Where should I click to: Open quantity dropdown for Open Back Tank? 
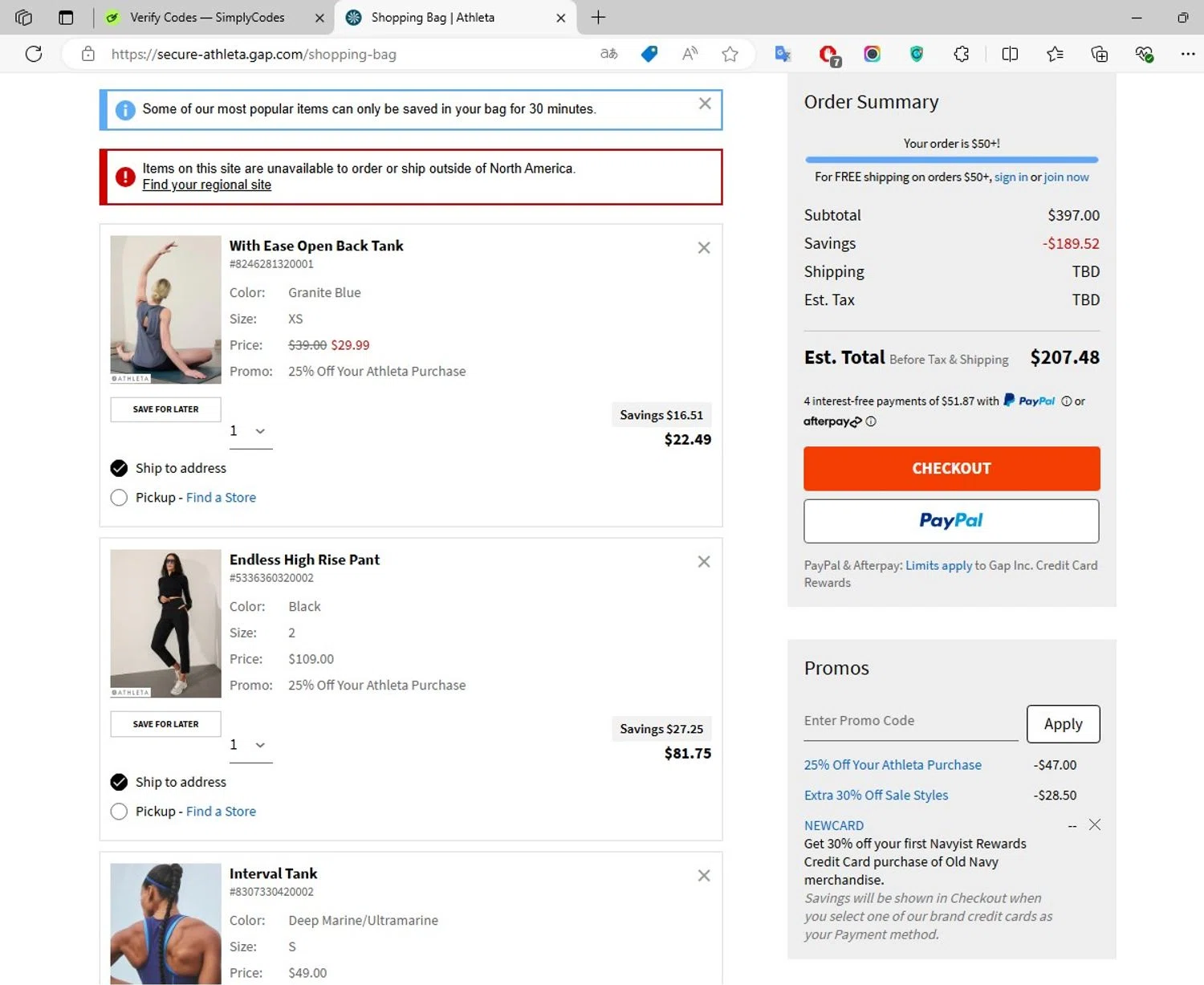tap(250, 431)
